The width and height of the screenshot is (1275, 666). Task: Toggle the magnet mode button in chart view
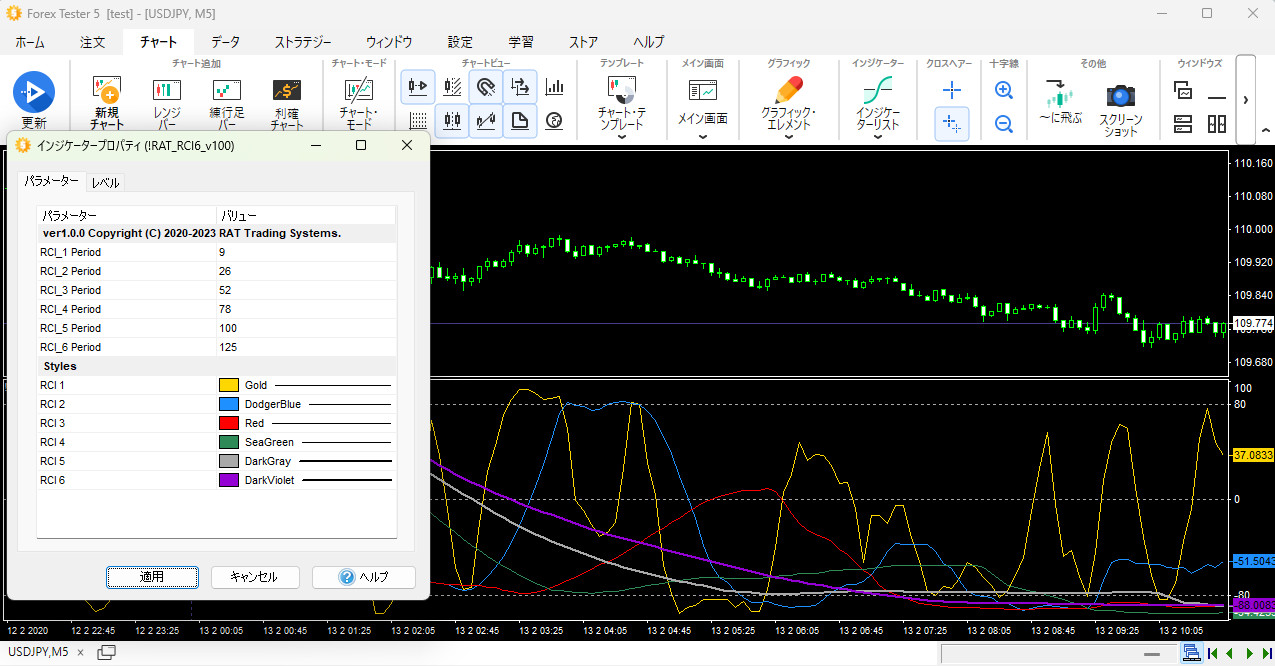486,87
